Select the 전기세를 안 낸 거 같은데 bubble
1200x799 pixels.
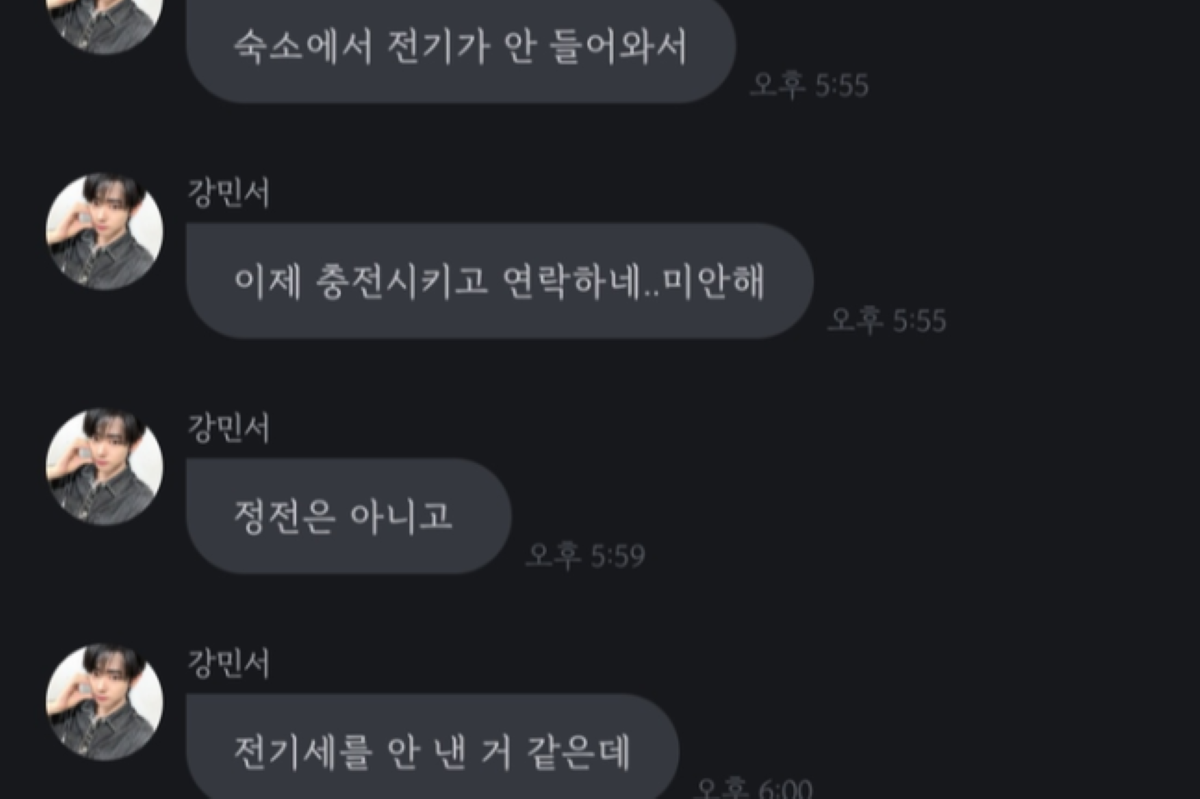(x=433, y=748)
